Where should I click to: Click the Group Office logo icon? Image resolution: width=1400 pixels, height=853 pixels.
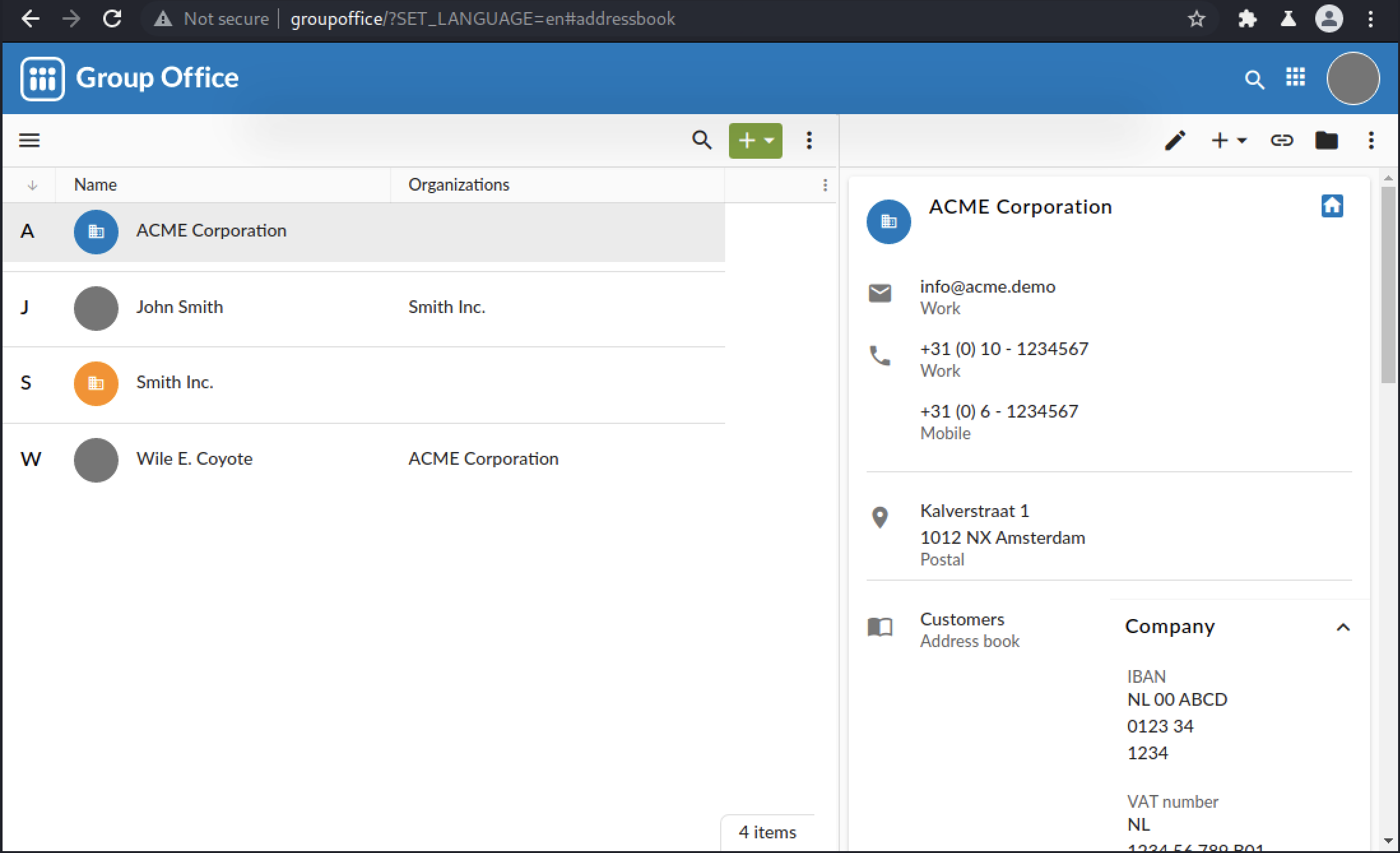tap(43, 78)
